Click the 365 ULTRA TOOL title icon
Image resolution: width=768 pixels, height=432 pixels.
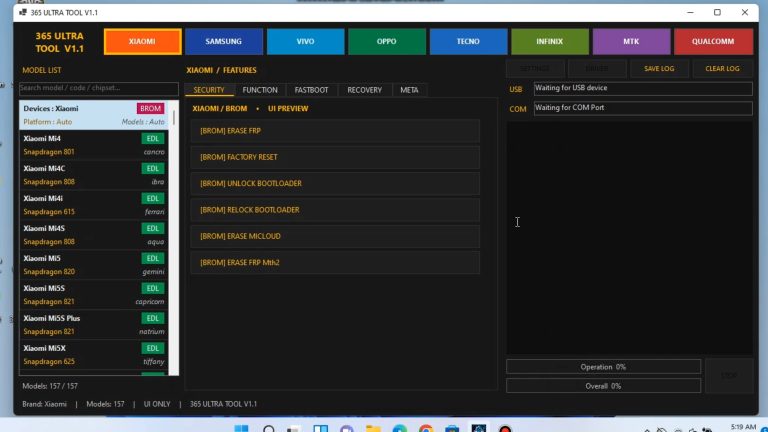point(23,12)
